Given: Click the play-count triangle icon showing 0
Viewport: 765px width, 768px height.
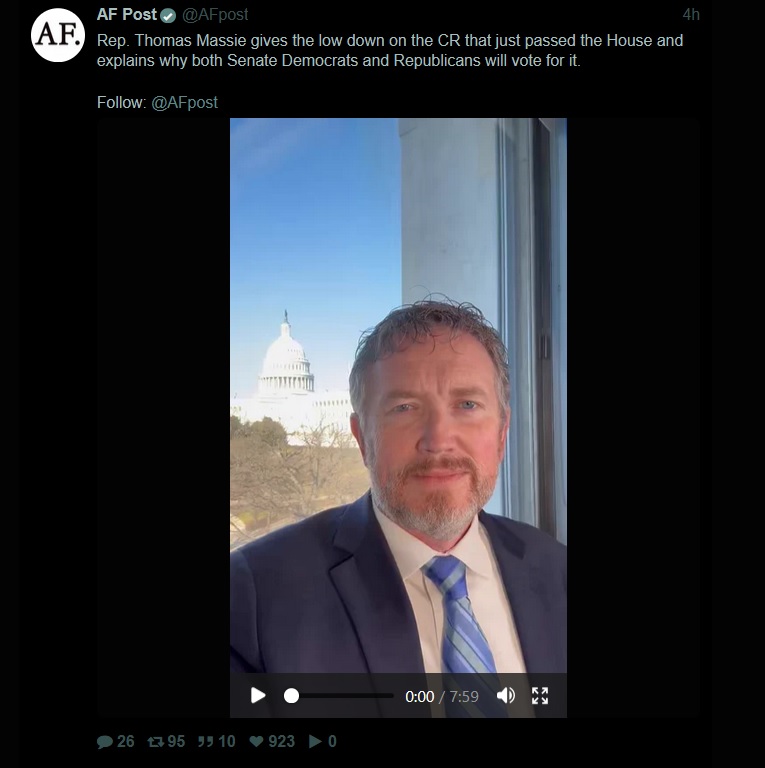Looking at the screenshot, I should (x=315, y=742).
